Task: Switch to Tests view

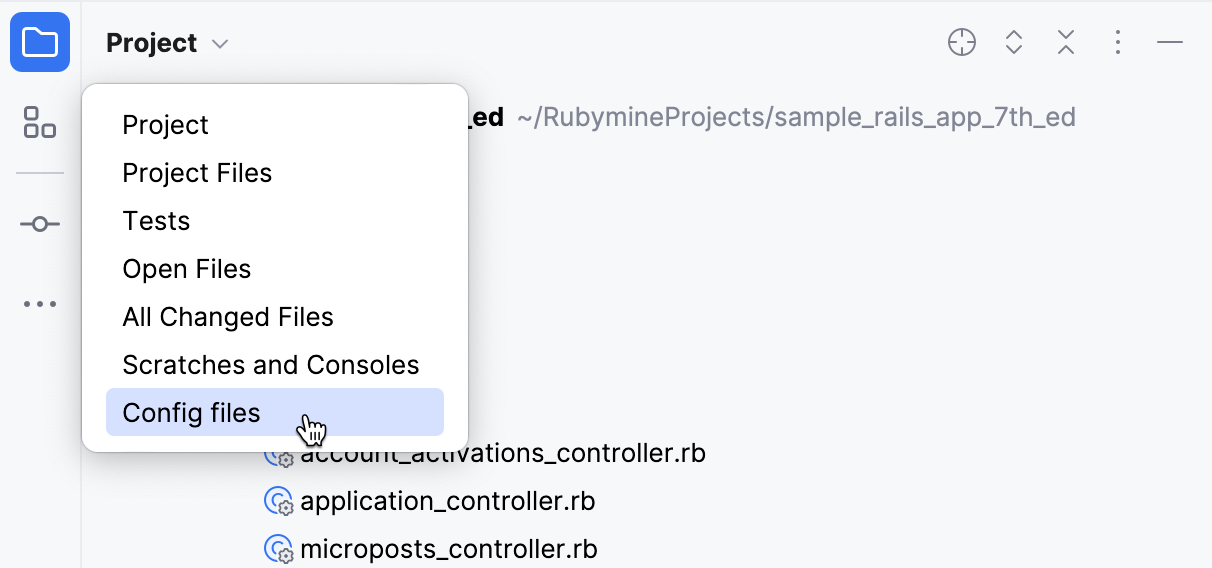Action: coord(156,221)
